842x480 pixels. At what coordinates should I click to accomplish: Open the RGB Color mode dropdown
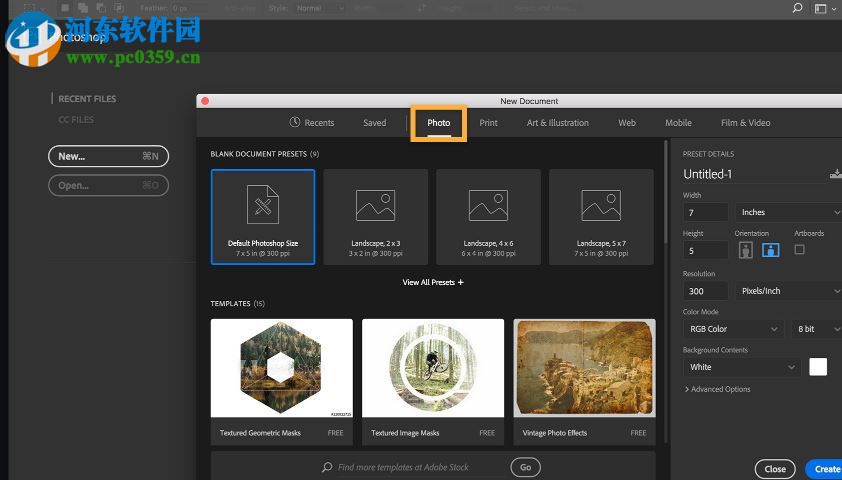(x=733, y=329)
